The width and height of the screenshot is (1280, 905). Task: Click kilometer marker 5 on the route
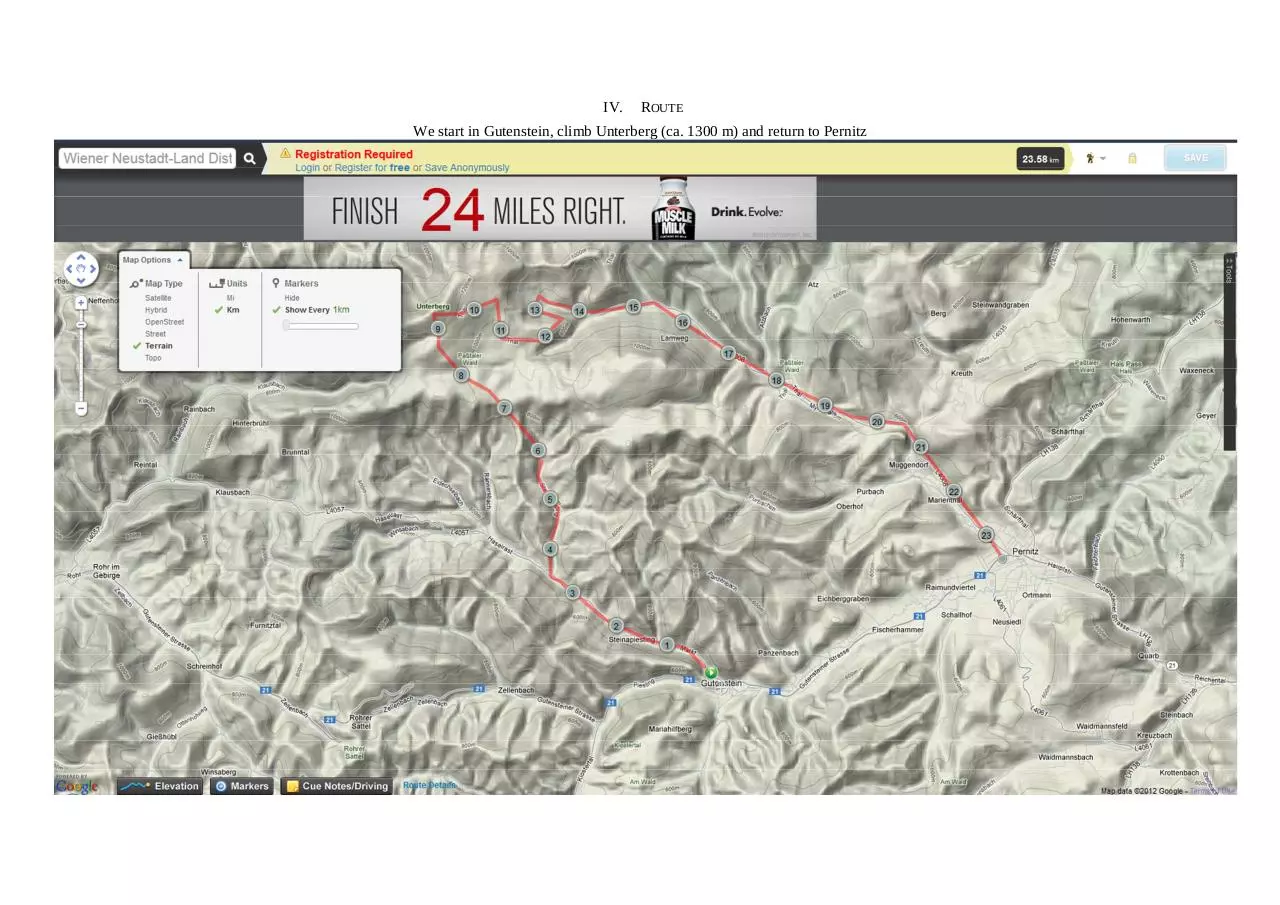(x=550, y=499)
